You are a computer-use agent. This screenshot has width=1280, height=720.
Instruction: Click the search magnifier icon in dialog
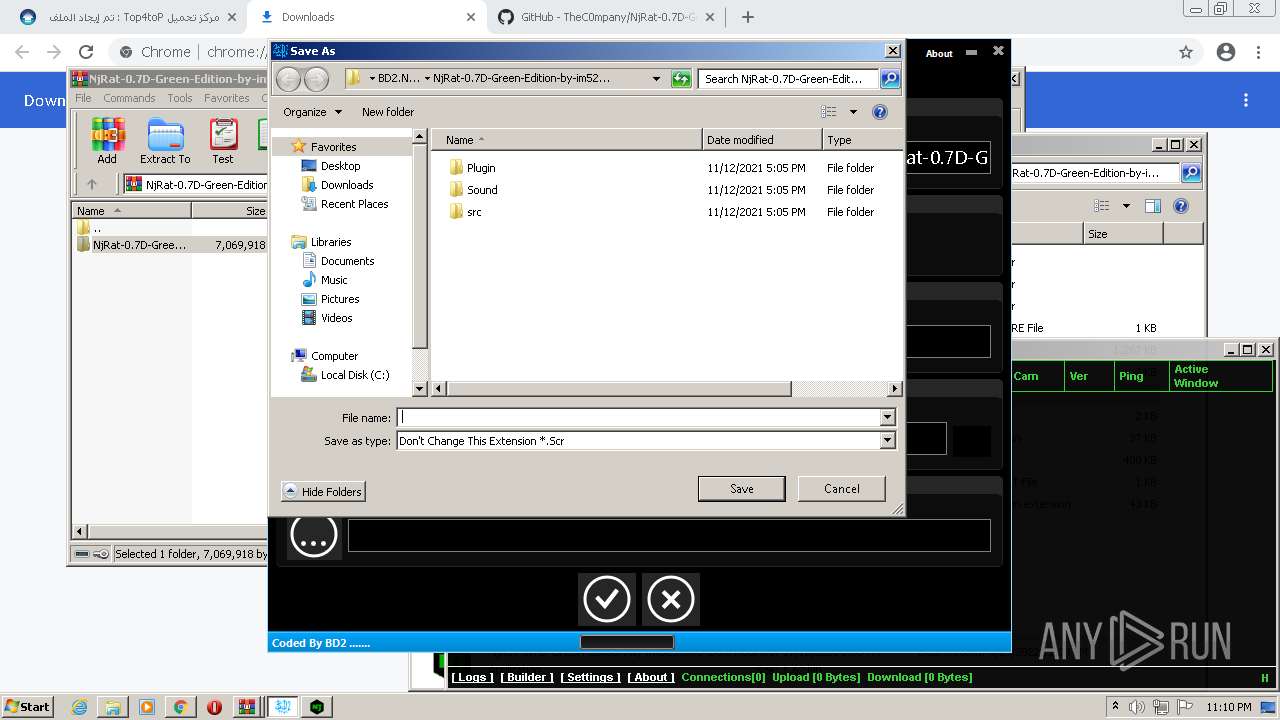[x=889, y=79]
